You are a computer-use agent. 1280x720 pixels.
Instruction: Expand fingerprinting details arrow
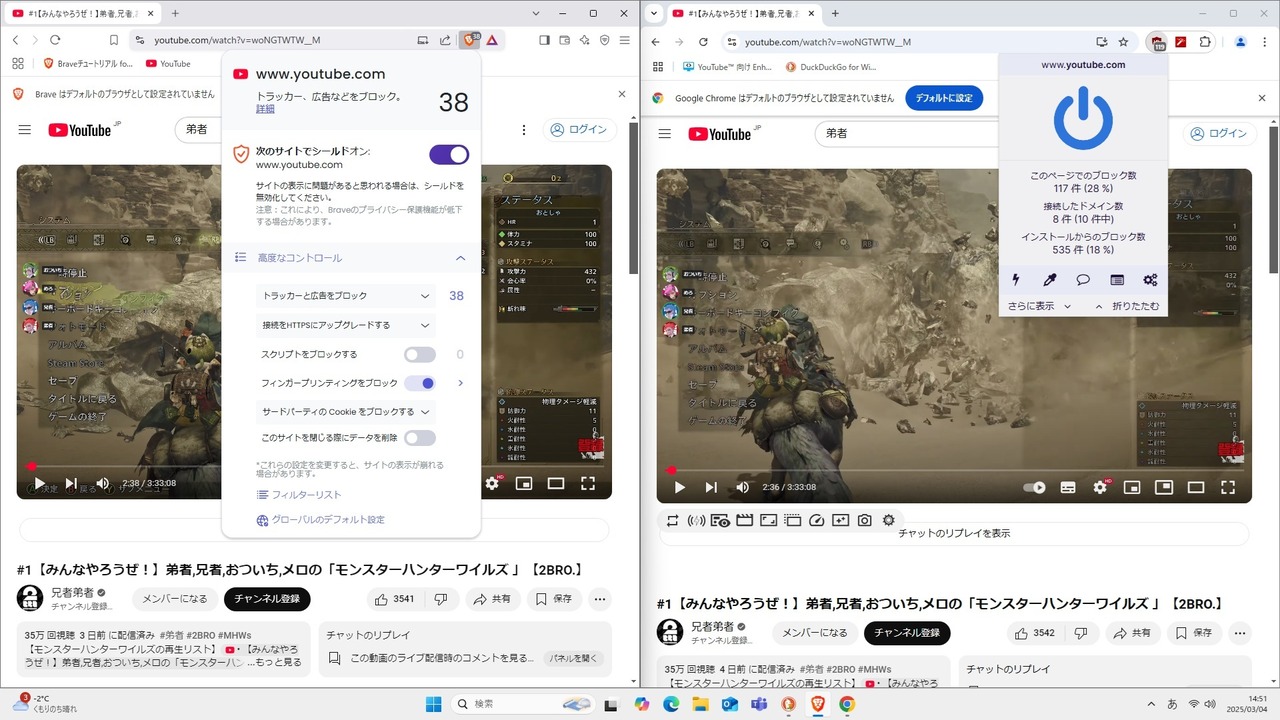460,383
